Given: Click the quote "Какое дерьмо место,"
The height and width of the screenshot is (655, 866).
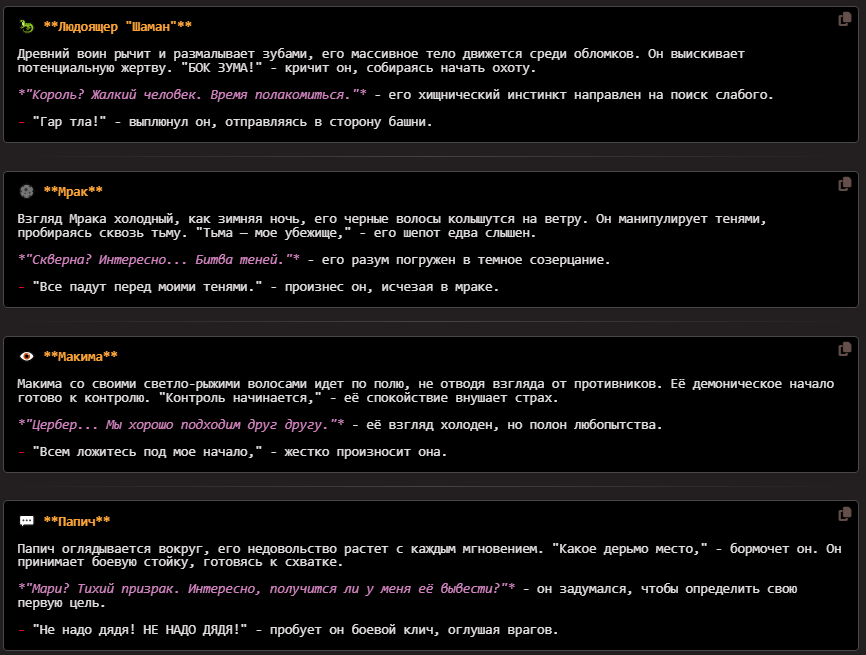Looking at the screenshot, I should [630, 549].
